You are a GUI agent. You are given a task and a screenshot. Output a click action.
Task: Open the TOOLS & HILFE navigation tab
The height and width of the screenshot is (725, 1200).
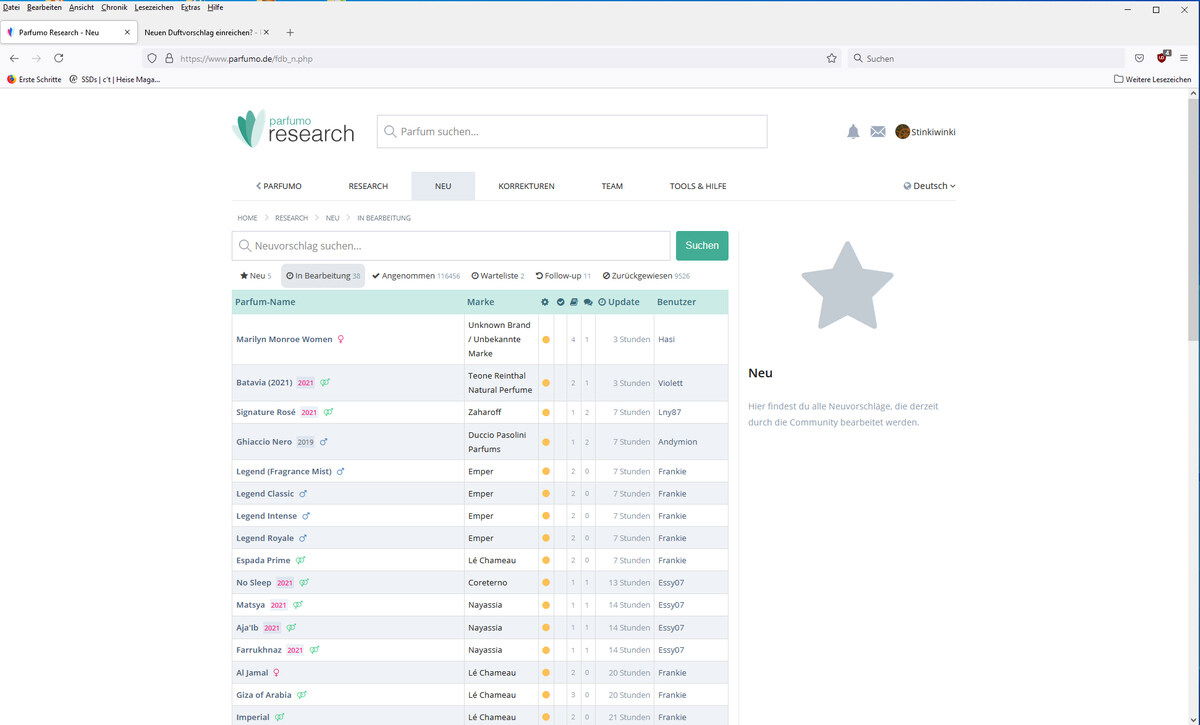[x=698, y=186]
